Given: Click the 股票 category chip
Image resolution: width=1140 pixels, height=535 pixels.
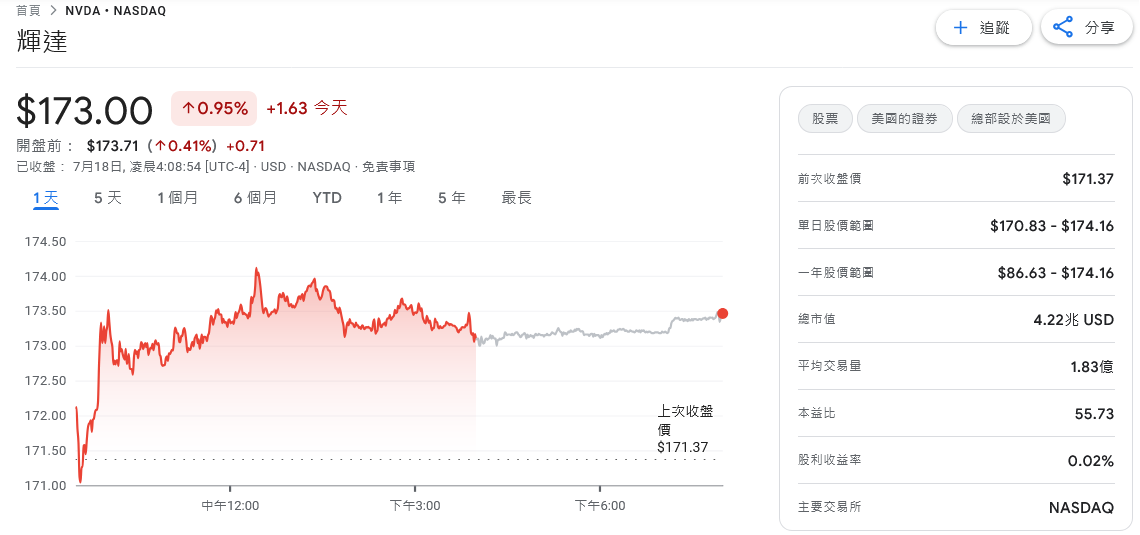Looking at the screenshot, I should (825, 119).
